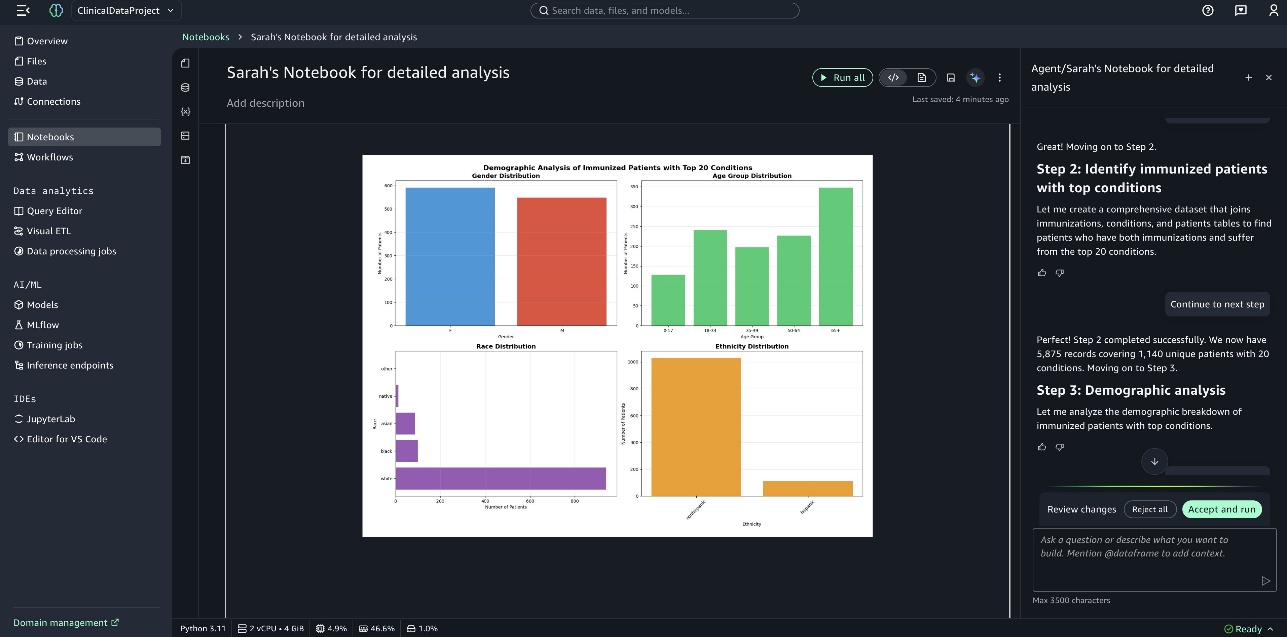Click the help icon in top bar
The width and height of the screenshot is (1287, 637).
click(x=1208, y=10)
